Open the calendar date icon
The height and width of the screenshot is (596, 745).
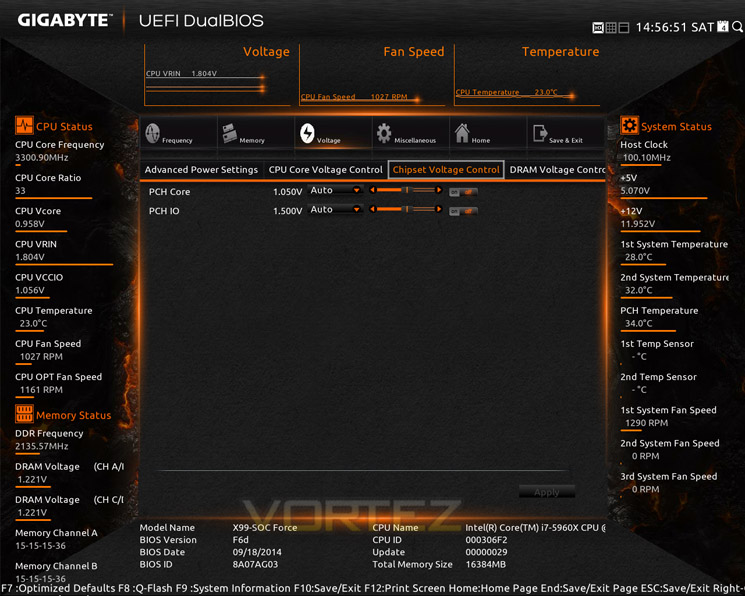[x=722, y=27]
